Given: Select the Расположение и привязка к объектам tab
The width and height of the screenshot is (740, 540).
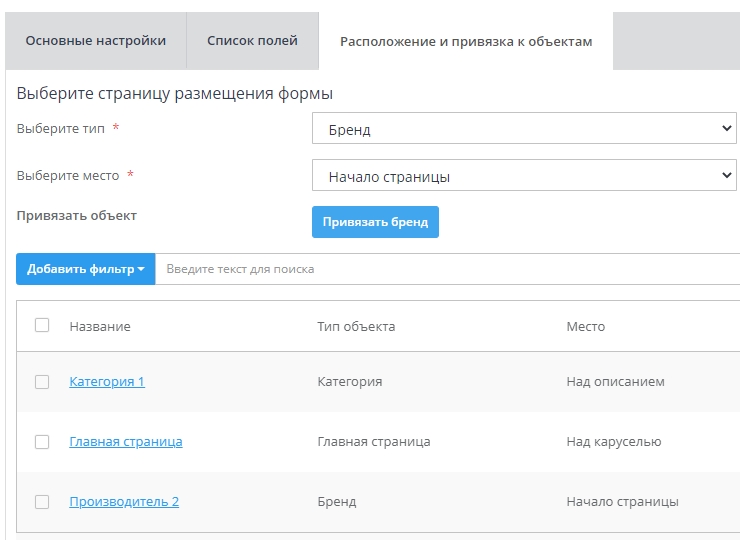Looking at the screenshot, I should coord(466,42).
